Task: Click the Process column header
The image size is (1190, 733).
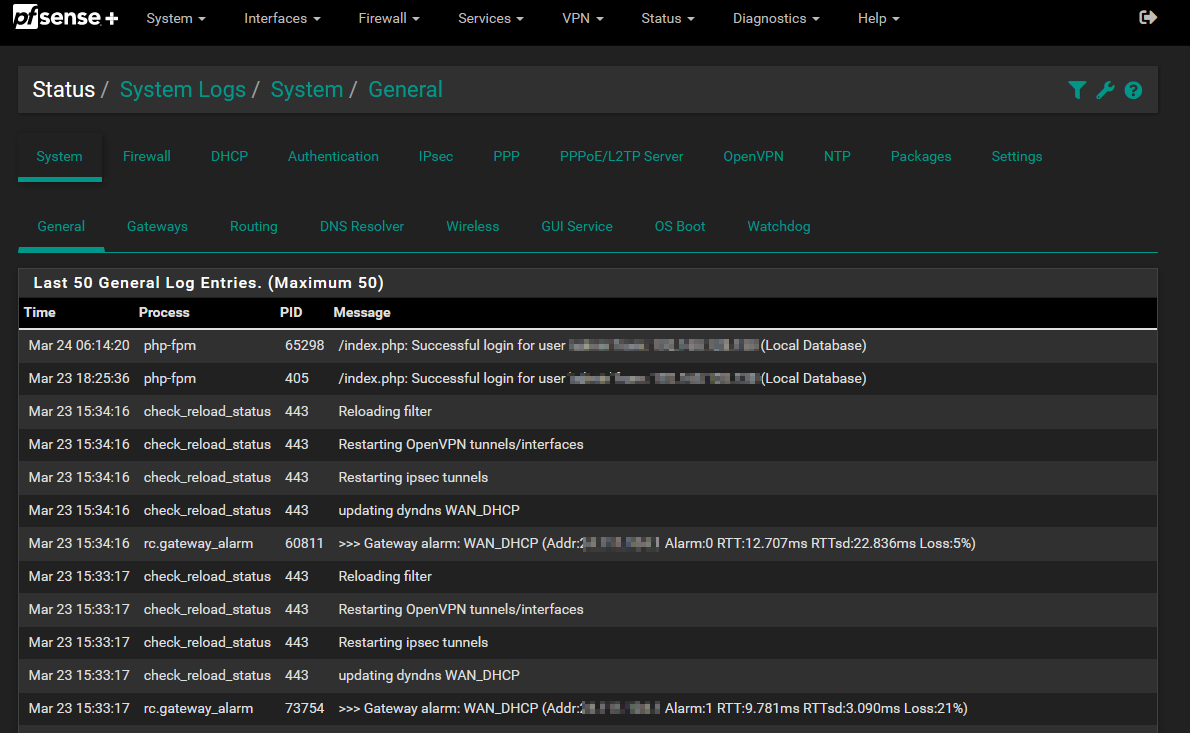Action: coord(164,313)
